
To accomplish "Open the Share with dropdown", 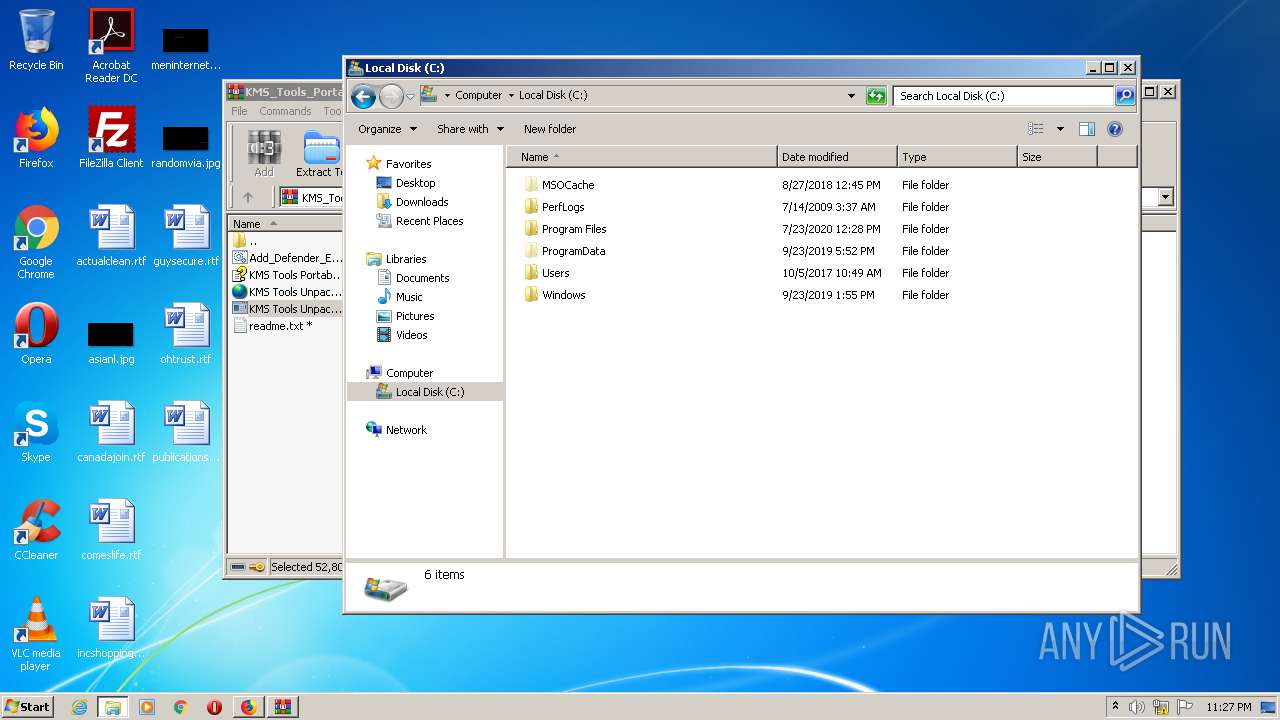I will pyautogui.click(x=469, y=129).
